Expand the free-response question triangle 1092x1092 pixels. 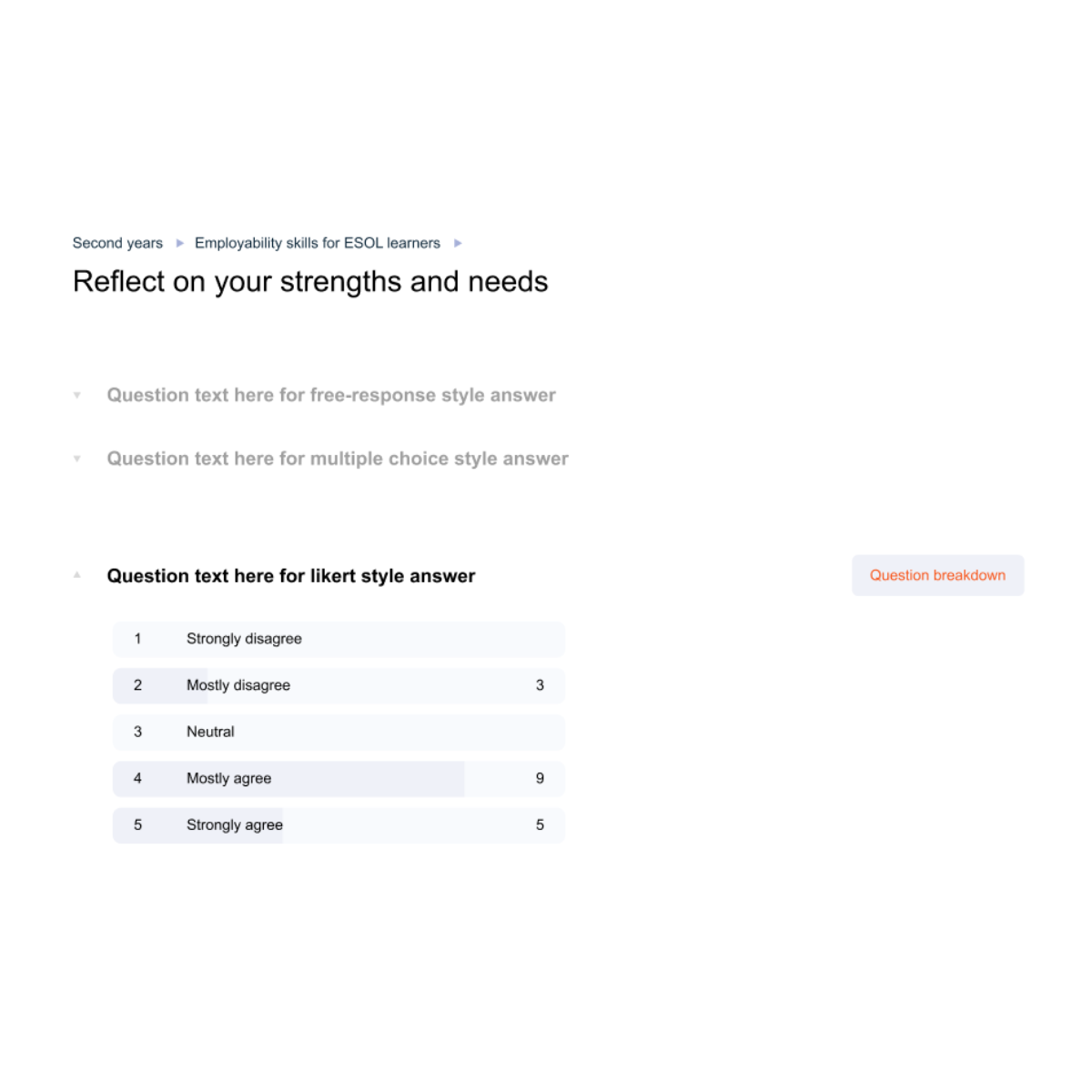[x=77, y=395]
